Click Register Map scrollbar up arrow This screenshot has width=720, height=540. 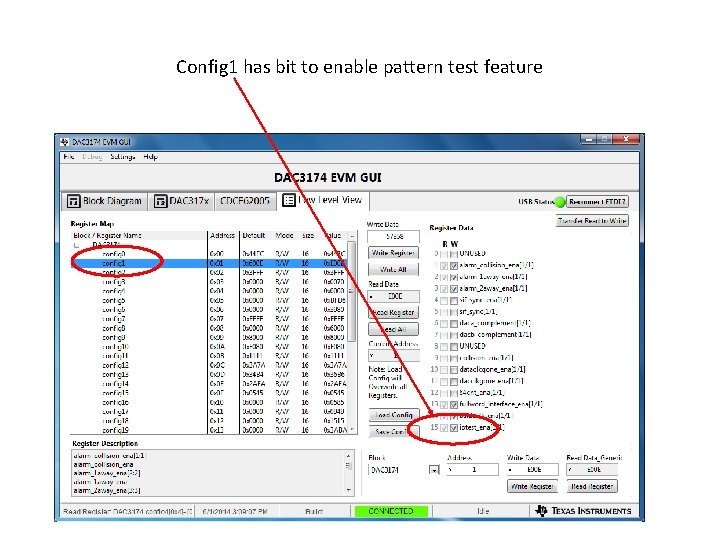pos(352,236)
